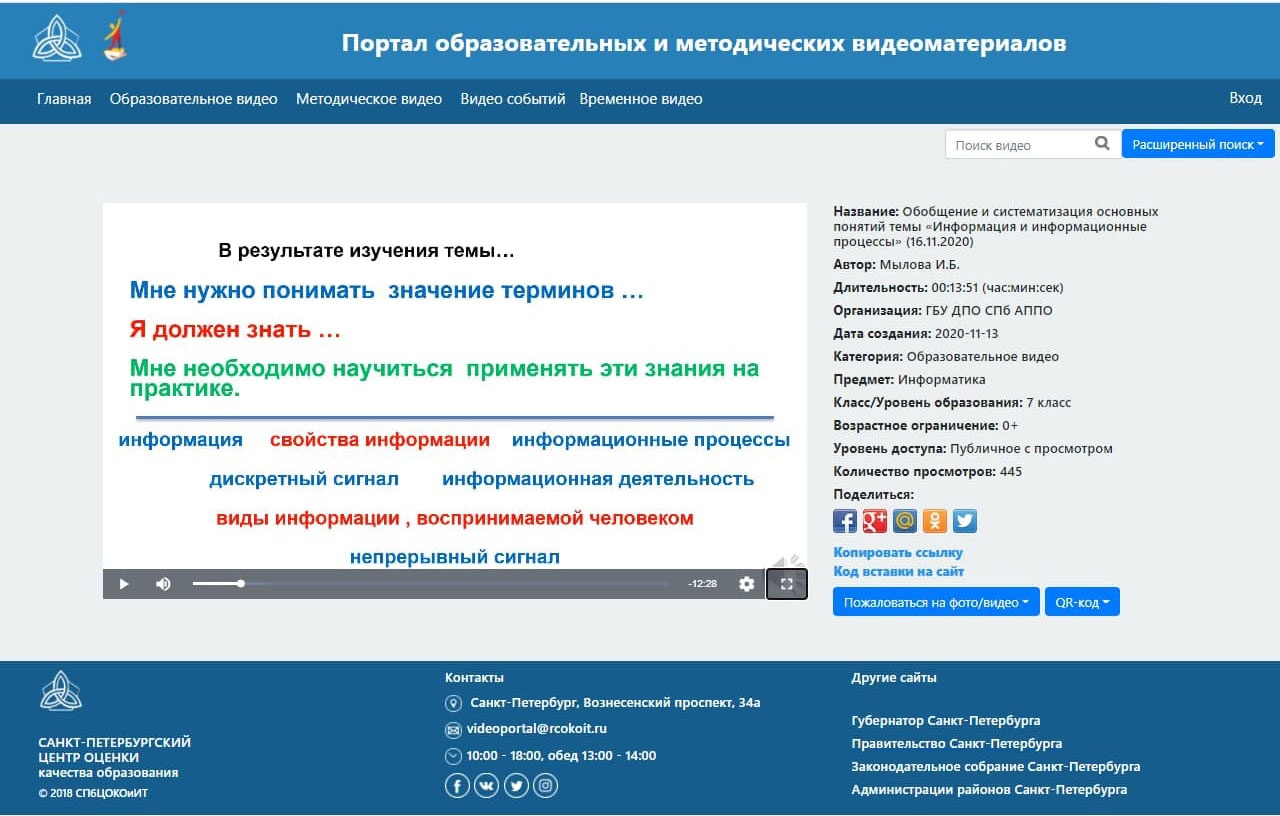Click © 2018 СПбЦОКОиИТ copyright text
This screenshot has height=816, width=1280.
point(93,793)
